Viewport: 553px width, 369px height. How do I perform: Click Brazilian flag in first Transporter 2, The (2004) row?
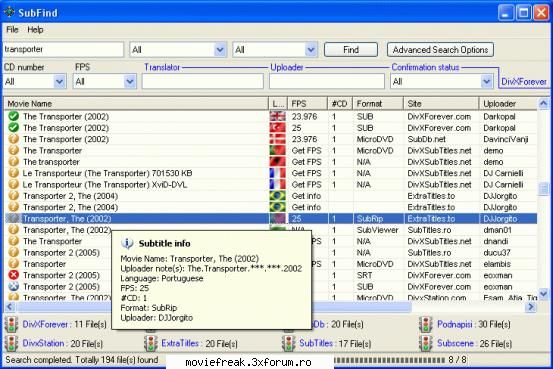click(x=278, y=195)
